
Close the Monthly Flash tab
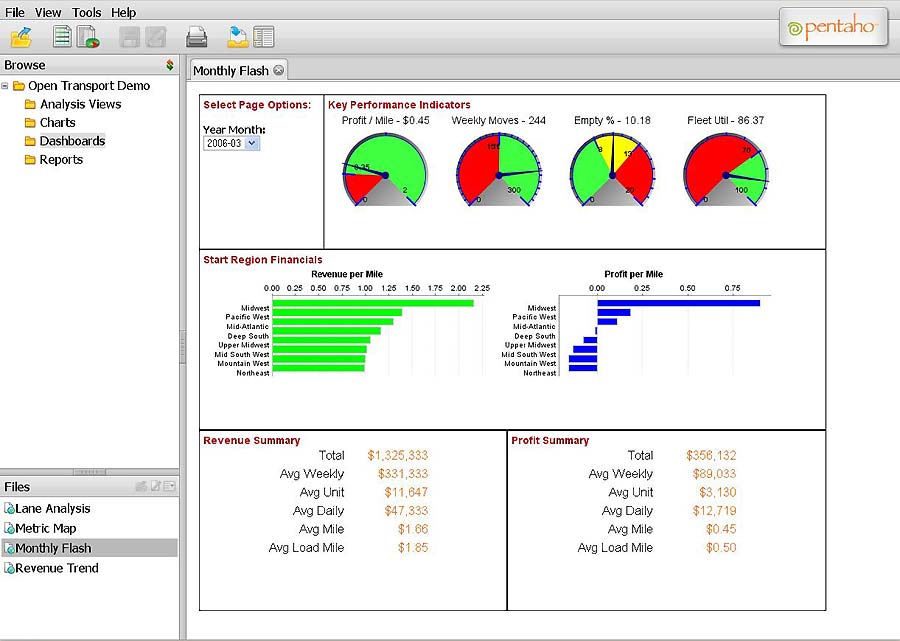point(278,70)
